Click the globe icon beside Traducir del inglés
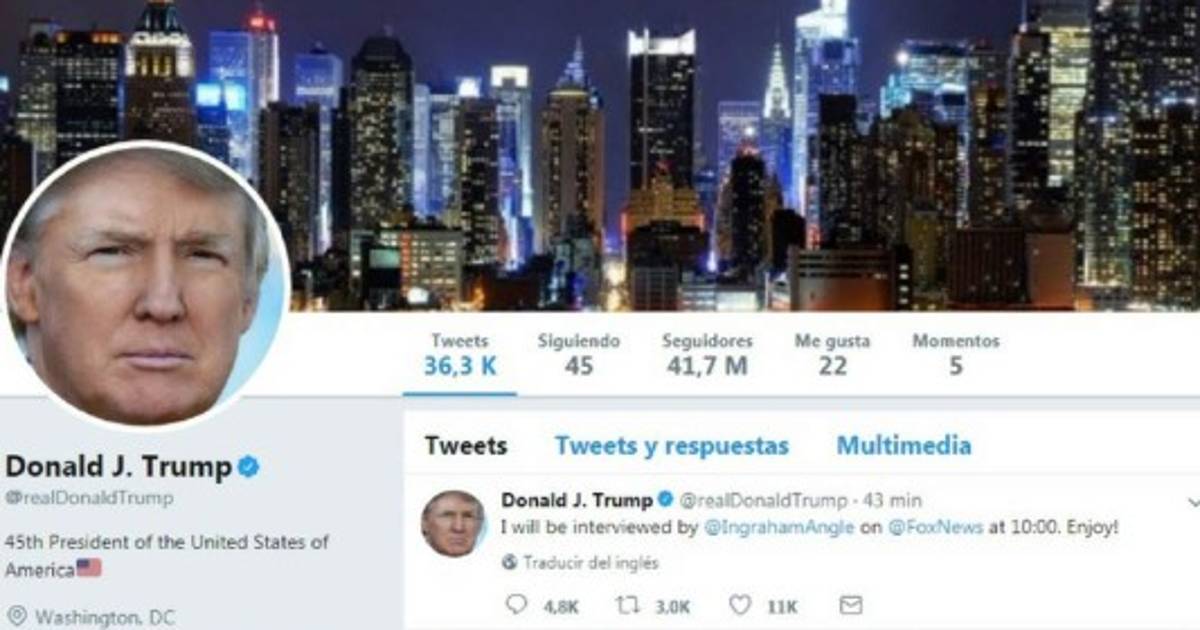This screenshot has width=1200, height=630. click(509, 563)
